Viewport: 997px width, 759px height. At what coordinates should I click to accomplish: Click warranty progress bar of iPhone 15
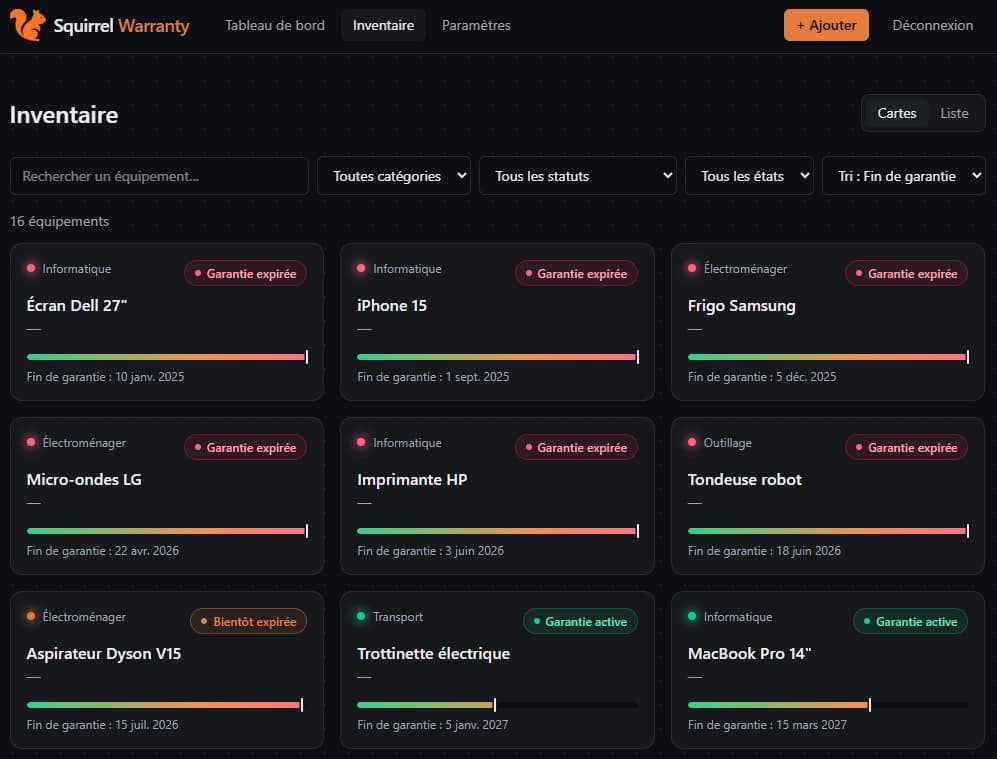[x=497, y=357]
